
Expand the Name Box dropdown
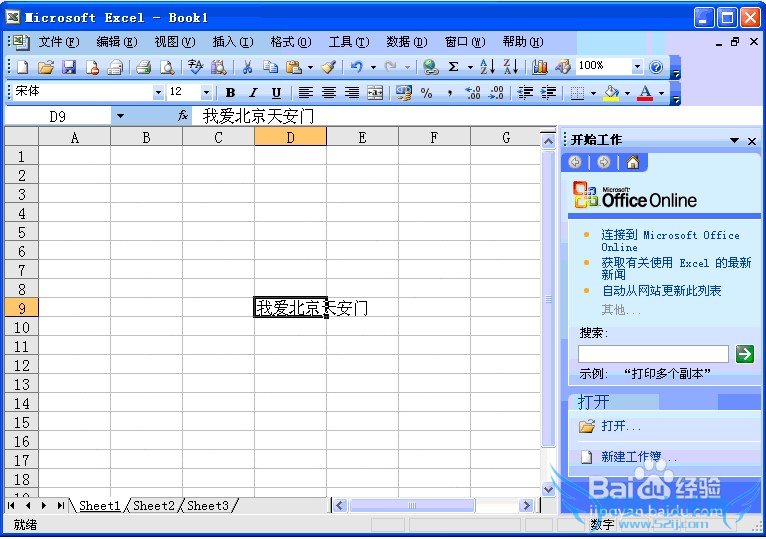(120, 116)
